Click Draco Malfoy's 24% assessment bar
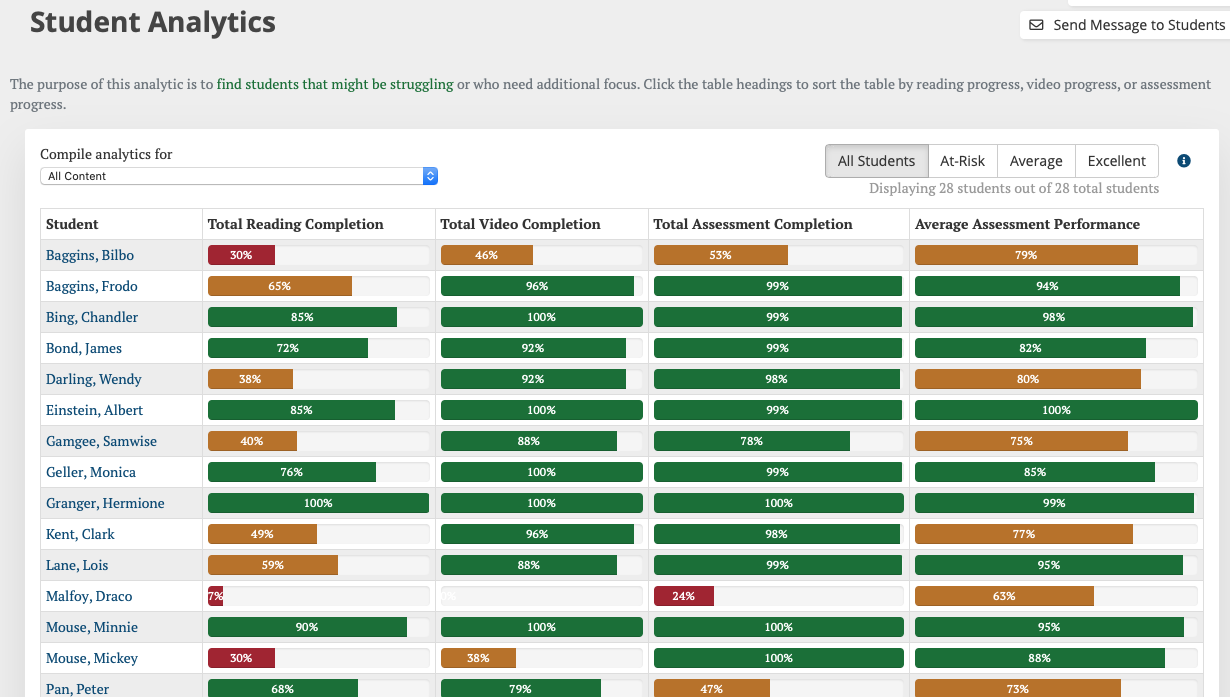The height and width of the screenshot is (697, 1230). click(684, 596)
